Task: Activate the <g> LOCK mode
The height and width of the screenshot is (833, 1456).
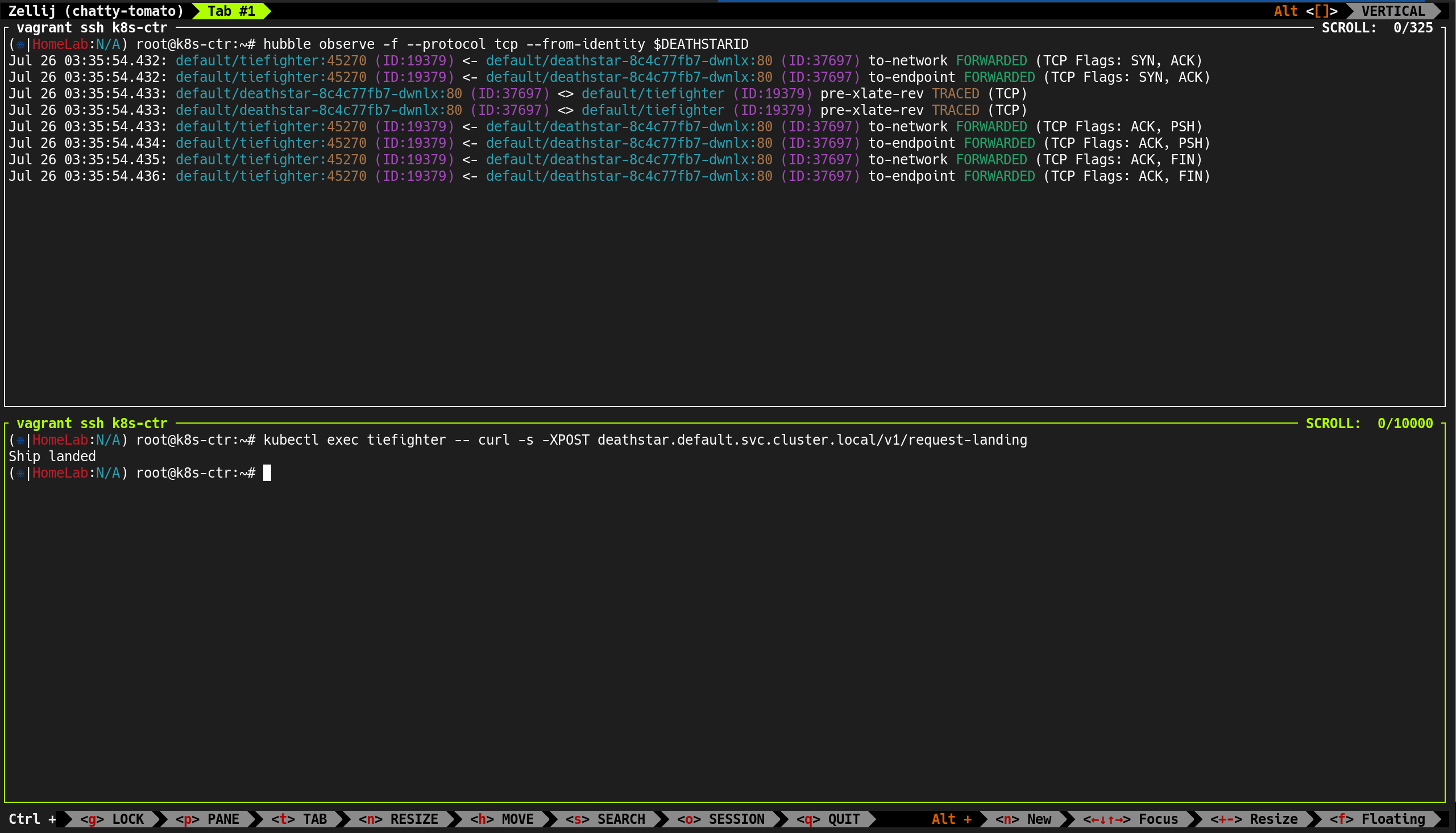Action: pyautogui.click(x=112, y=819)
